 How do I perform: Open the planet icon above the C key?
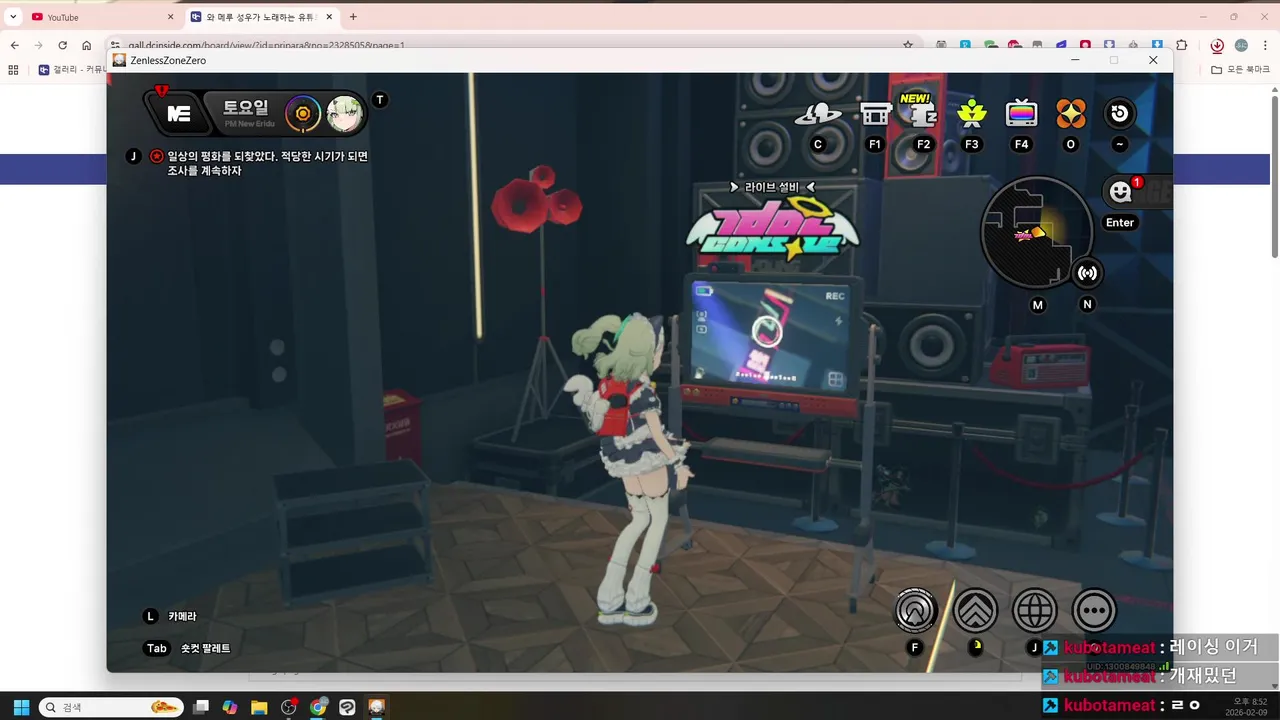[x=818, y=113]
